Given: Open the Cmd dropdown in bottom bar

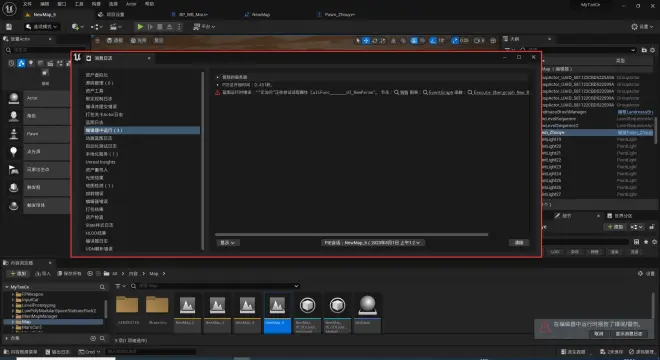Looking at the screenshot, I should pos(90,352).
